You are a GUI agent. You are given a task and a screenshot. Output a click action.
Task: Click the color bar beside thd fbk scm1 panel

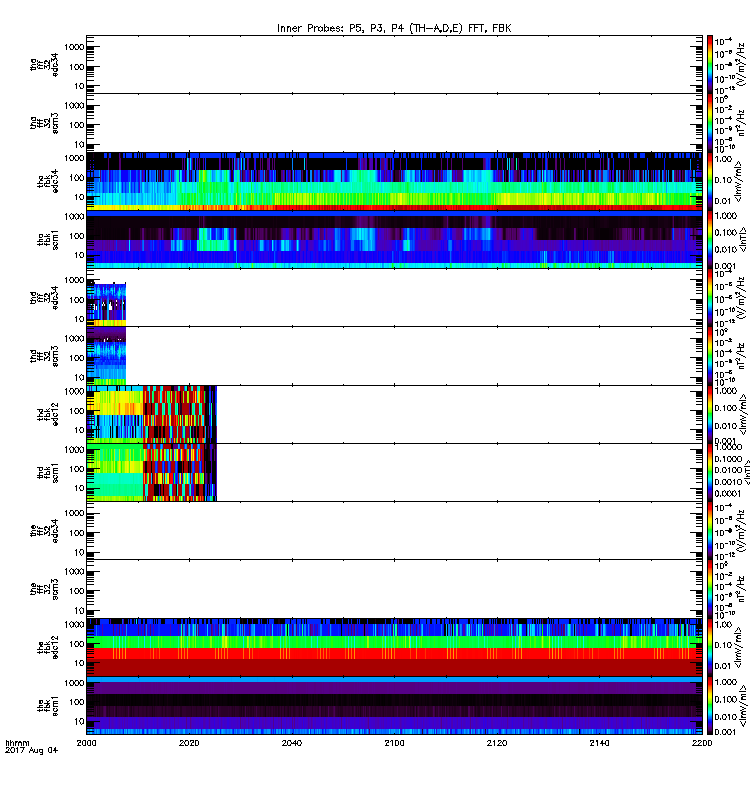pyautogui.click(x=710, y=472)
